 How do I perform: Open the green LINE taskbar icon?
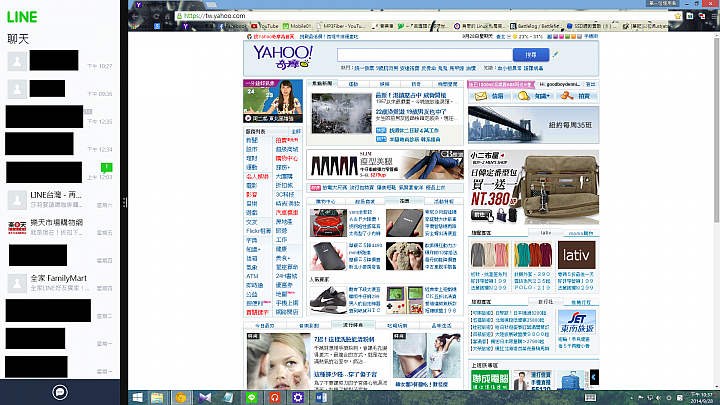click(251, 398)
